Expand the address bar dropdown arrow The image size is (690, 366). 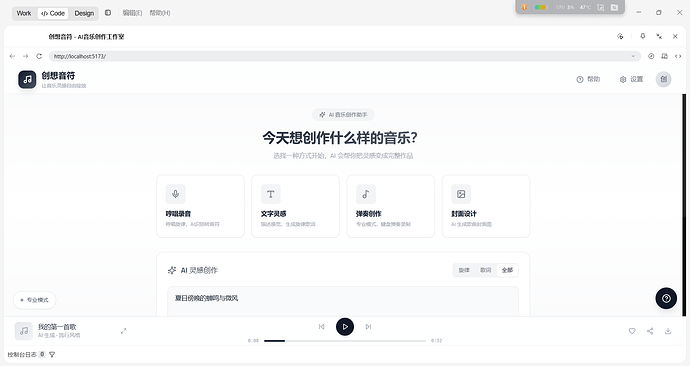click(x=633, y=56)
